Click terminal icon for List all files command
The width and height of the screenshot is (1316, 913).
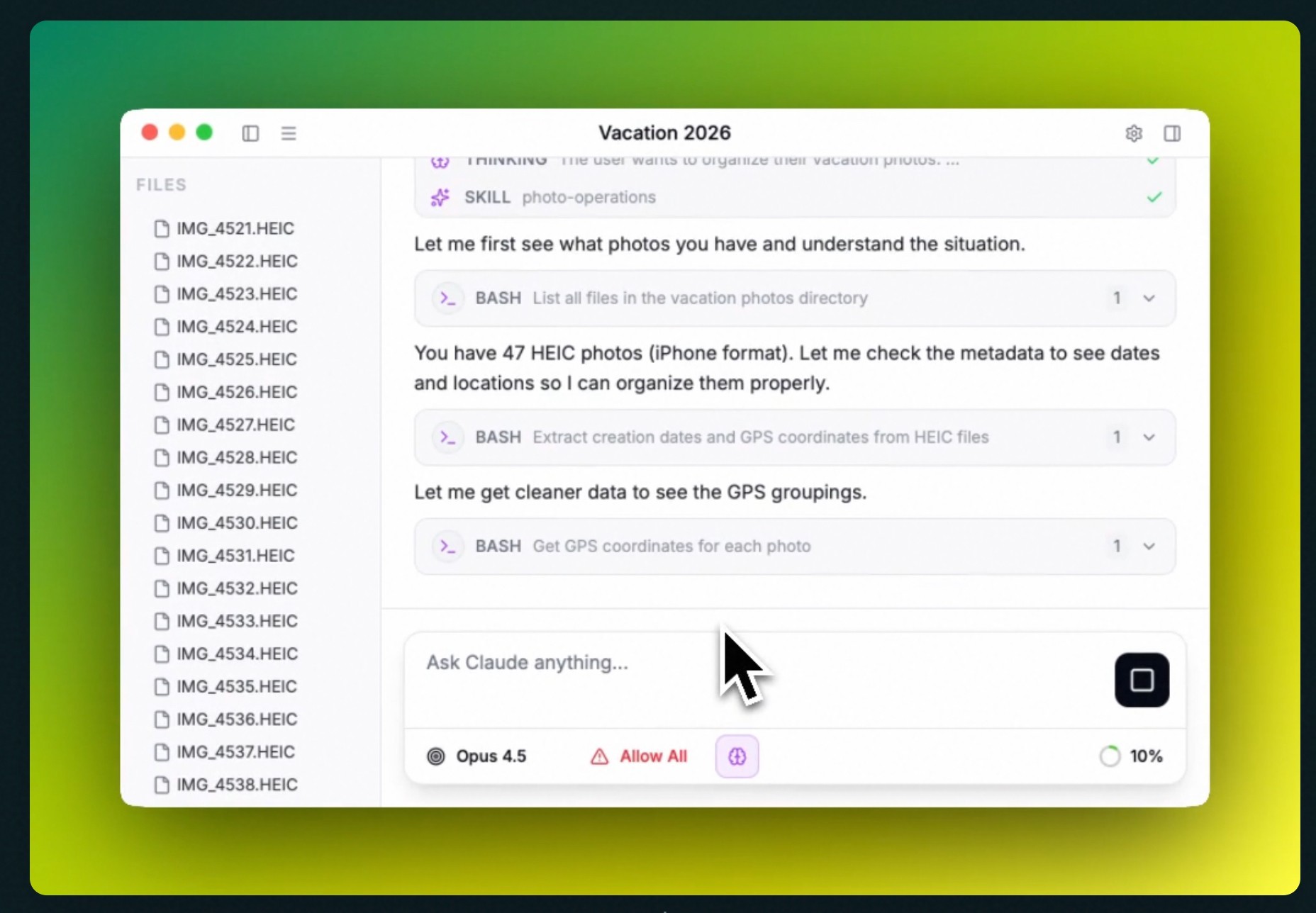click(447, 298)
